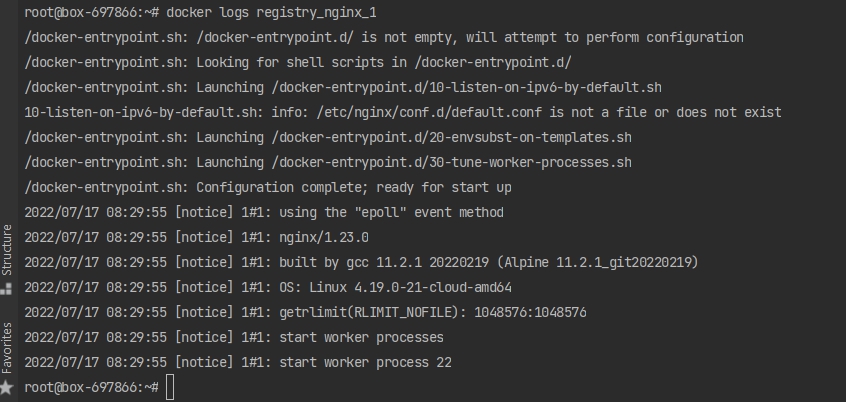
Task: Click the terminal cursor block at the prompt
Action: (170, 387)
